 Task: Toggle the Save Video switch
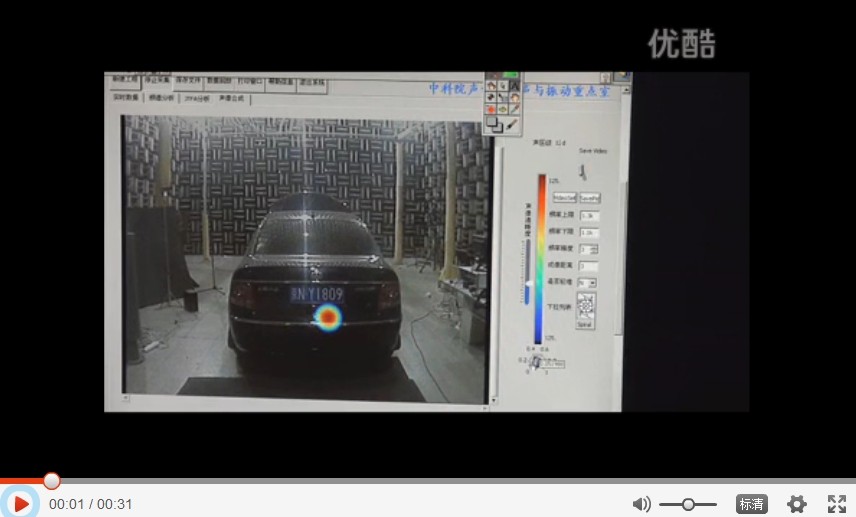point(584,171)
